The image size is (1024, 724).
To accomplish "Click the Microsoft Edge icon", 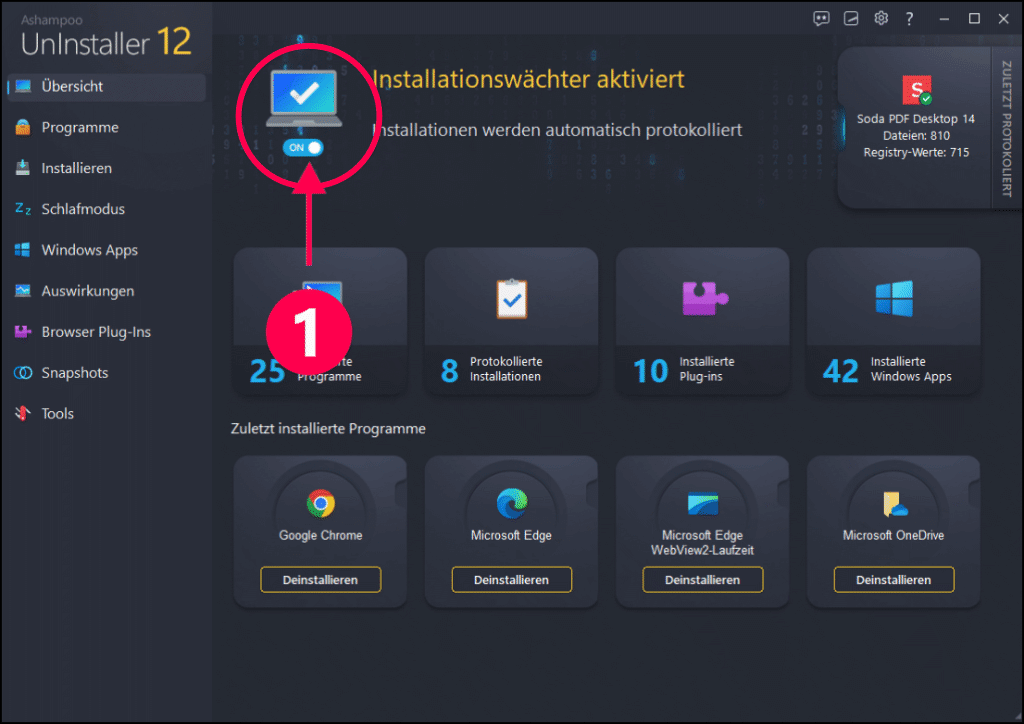I will tap(511, 503).
